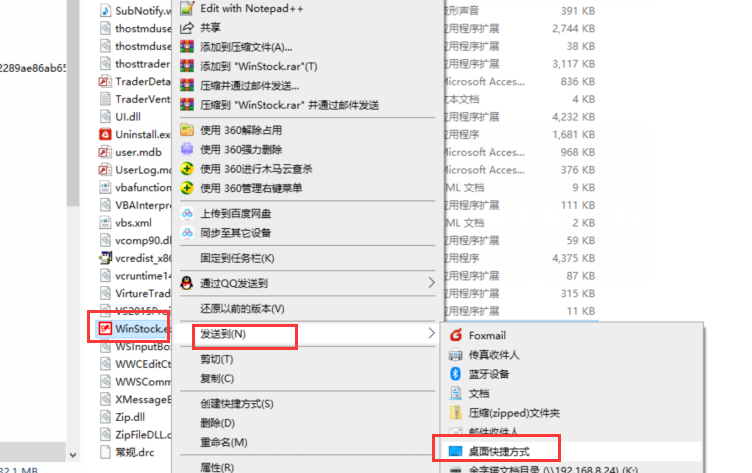Click the file list scrollbar down arrow
The image size is (752, 473).
(73, 455)
